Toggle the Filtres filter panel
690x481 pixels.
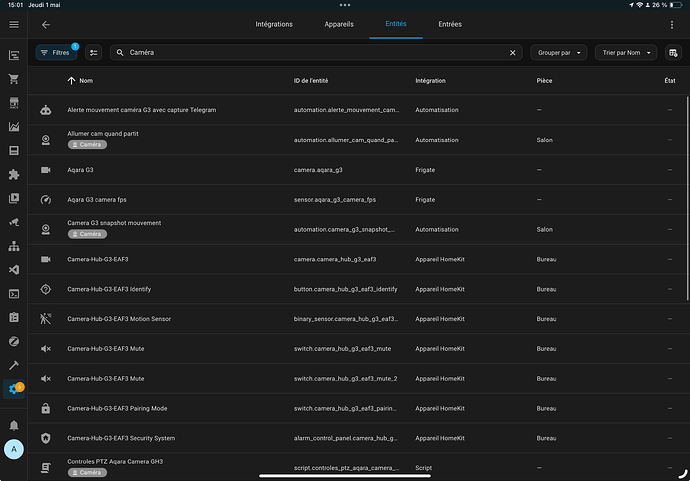pyautogui.click(x=56, y=52)
